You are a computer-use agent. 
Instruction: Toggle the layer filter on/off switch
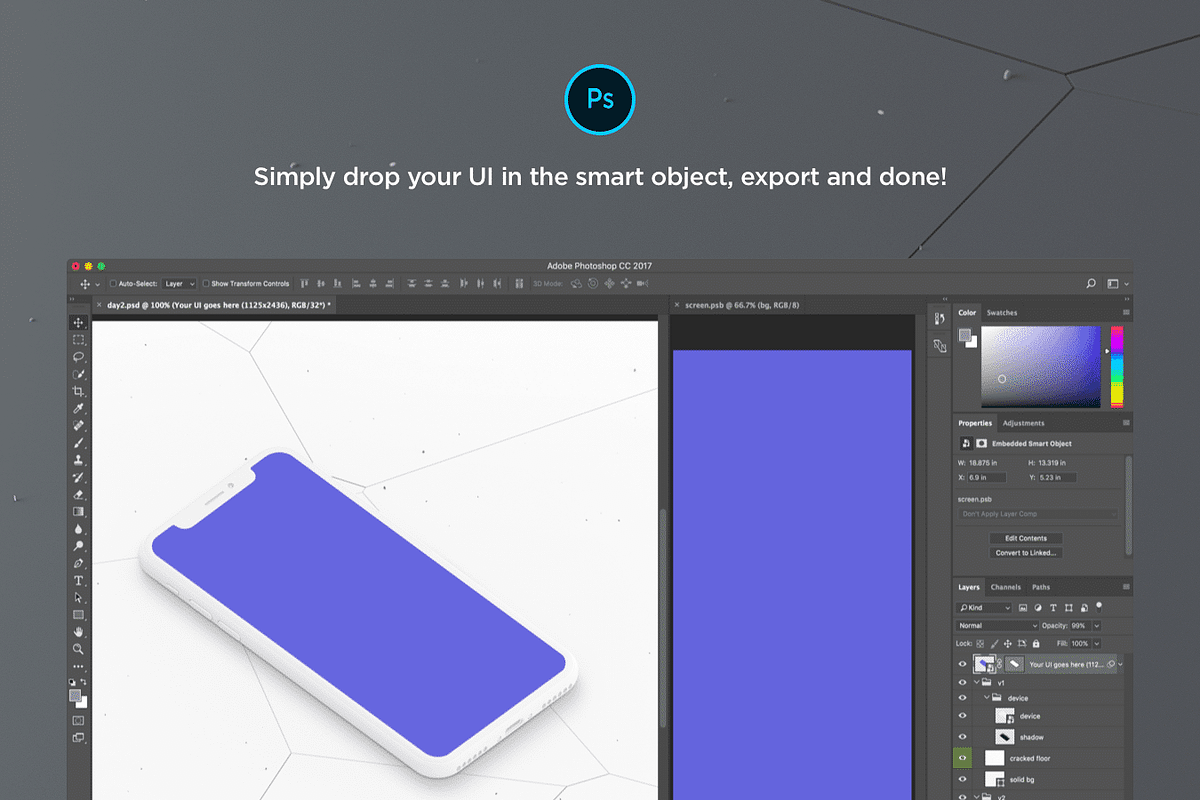1099,606
